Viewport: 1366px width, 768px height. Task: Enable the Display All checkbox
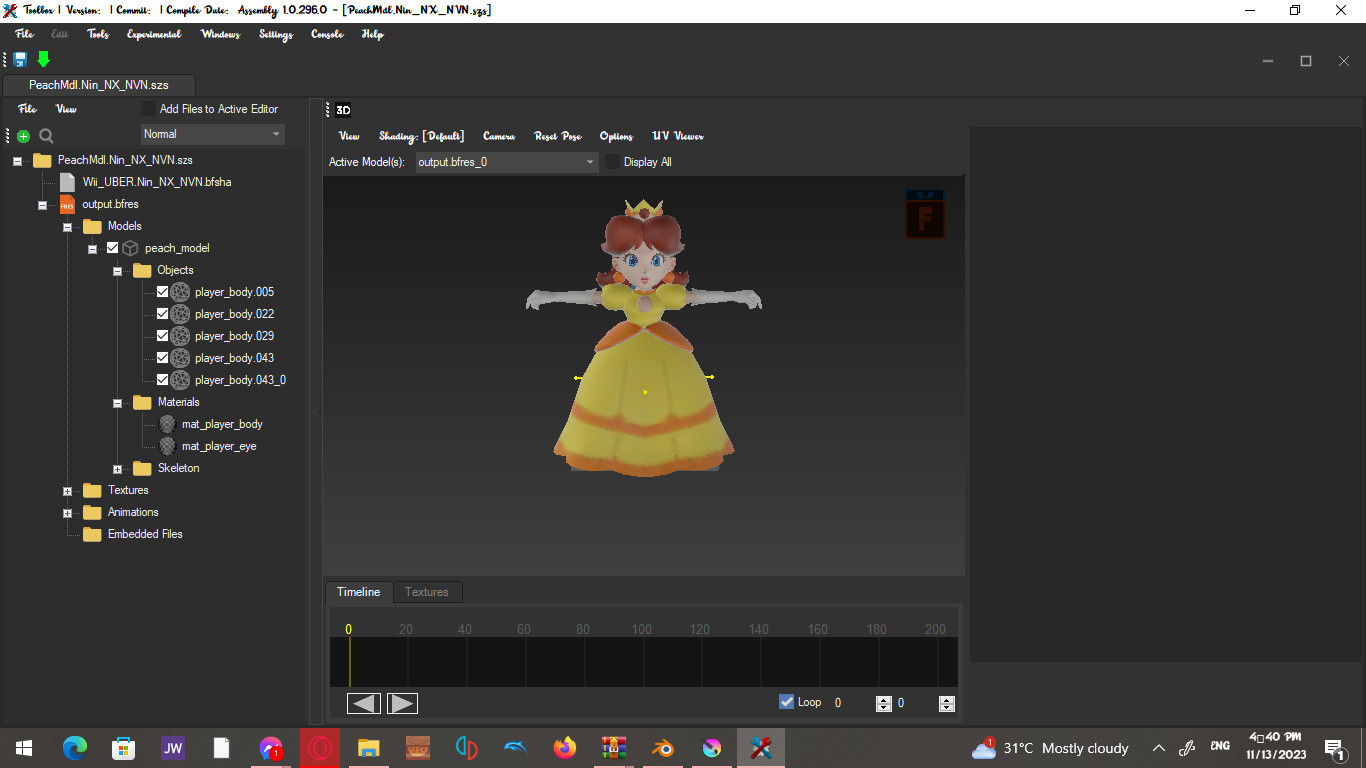tap(613, 161)
